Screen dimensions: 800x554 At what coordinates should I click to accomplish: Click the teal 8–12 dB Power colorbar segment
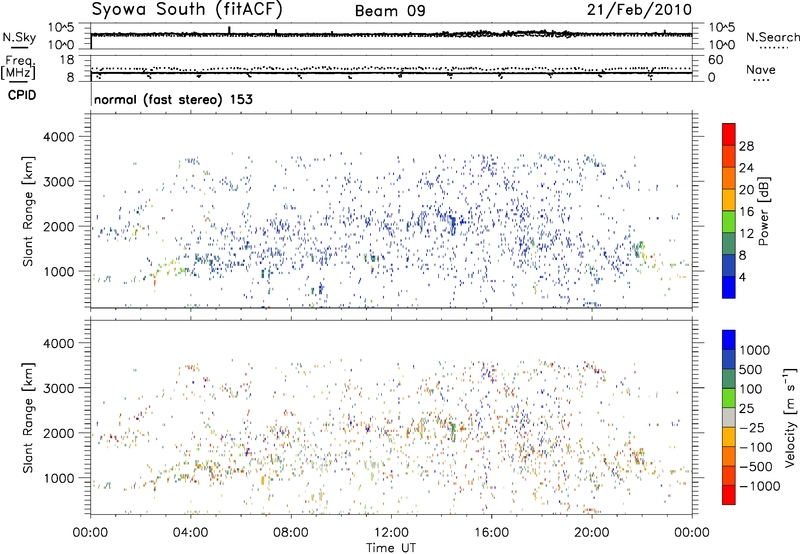pyautogui.click(x=729, y=243)
